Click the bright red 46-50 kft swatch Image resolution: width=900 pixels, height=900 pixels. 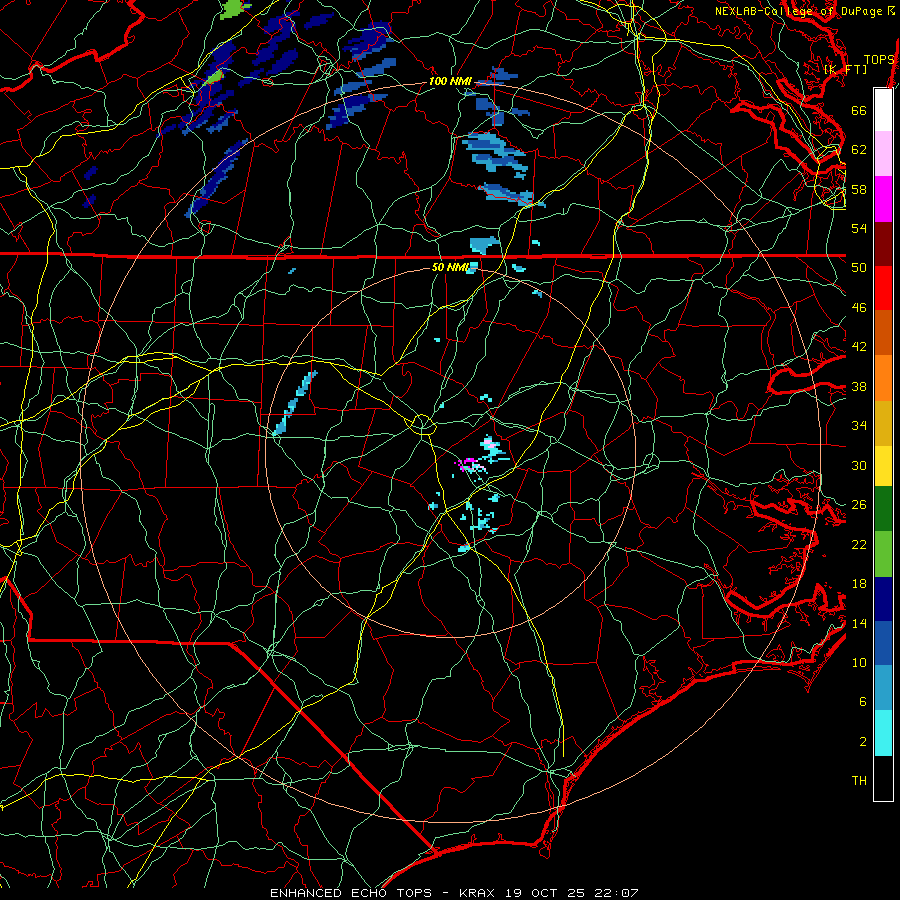pyautogui.click(x=883, y=288)
